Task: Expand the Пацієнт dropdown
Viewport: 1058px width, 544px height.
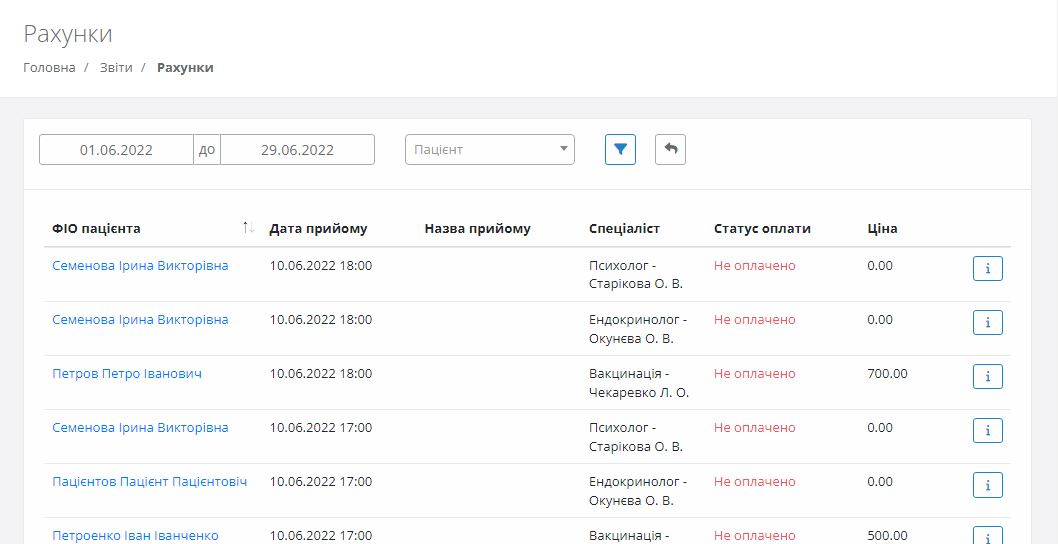Action: [490, 149]
